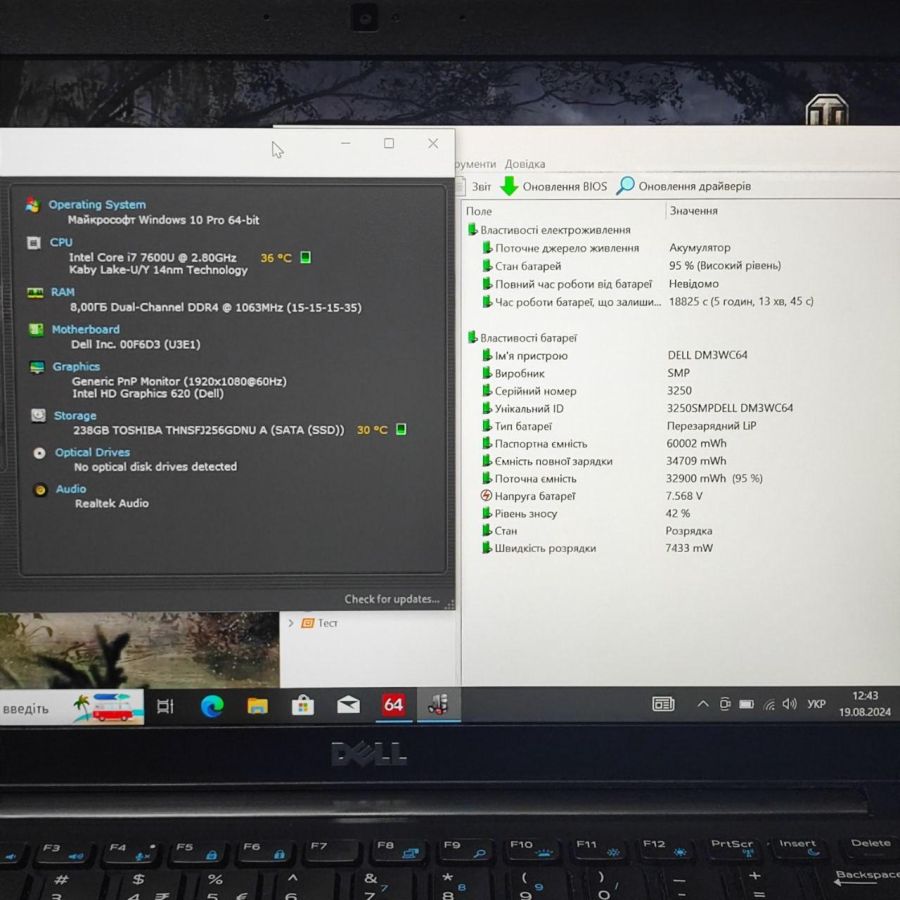Select Ємність повної зарядки row
This screenshot has width=900, height=900.
[604, 461]
